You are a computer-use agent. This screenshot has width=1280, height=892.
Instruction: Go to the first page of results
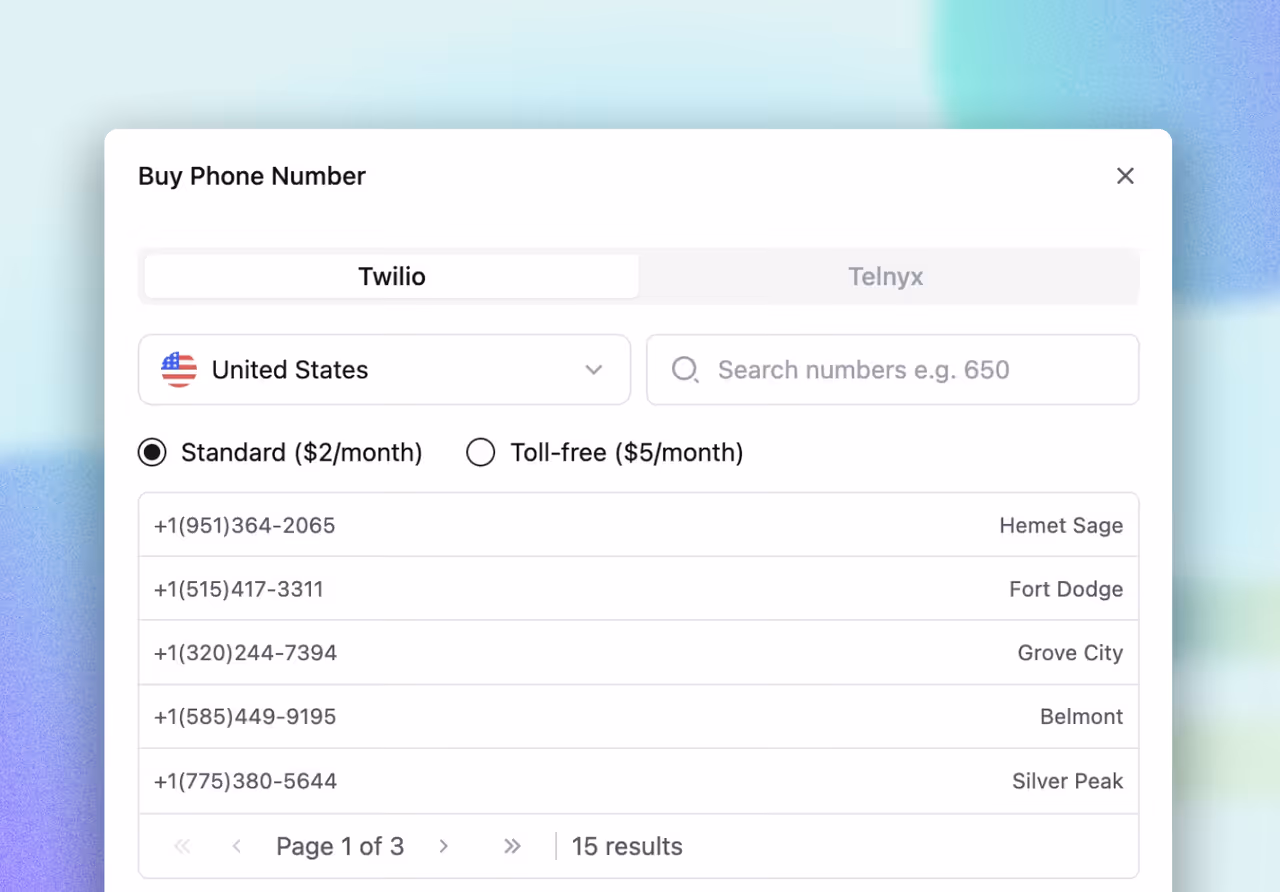point(182,846)
